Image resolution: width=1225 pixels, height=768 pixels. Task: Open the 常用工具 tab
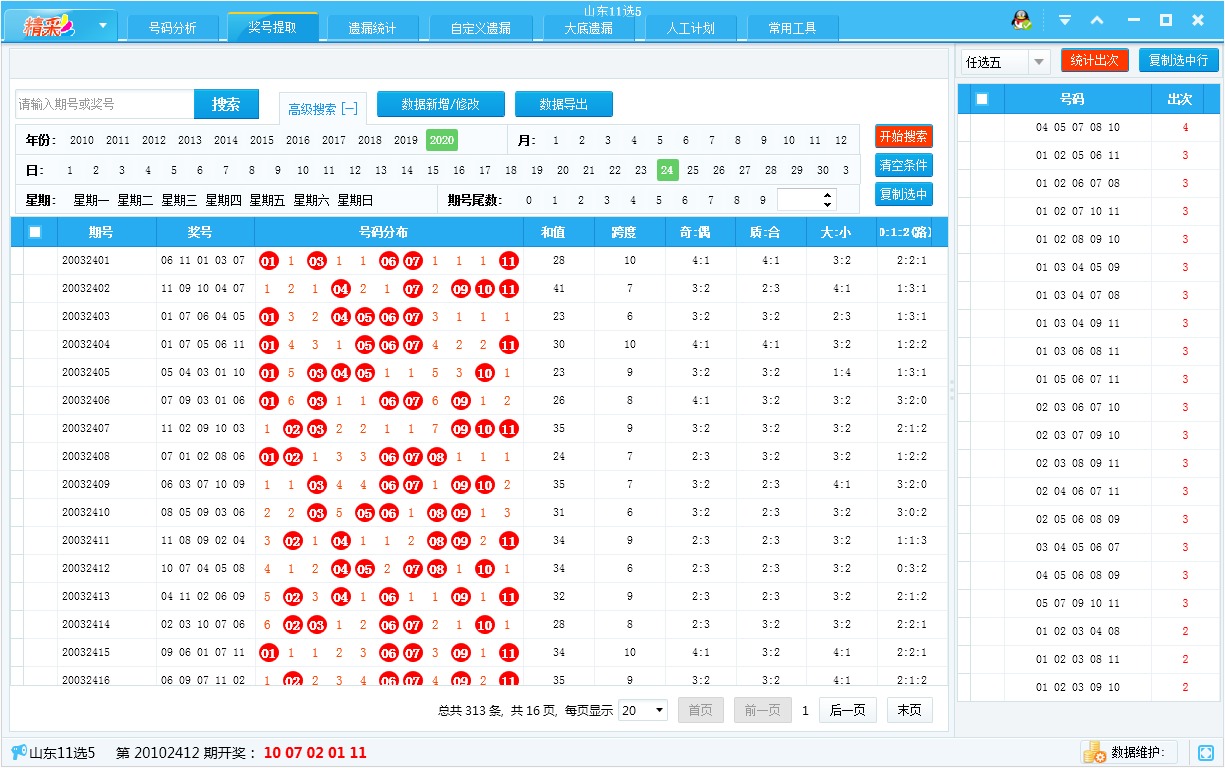(x=792, y=27)
